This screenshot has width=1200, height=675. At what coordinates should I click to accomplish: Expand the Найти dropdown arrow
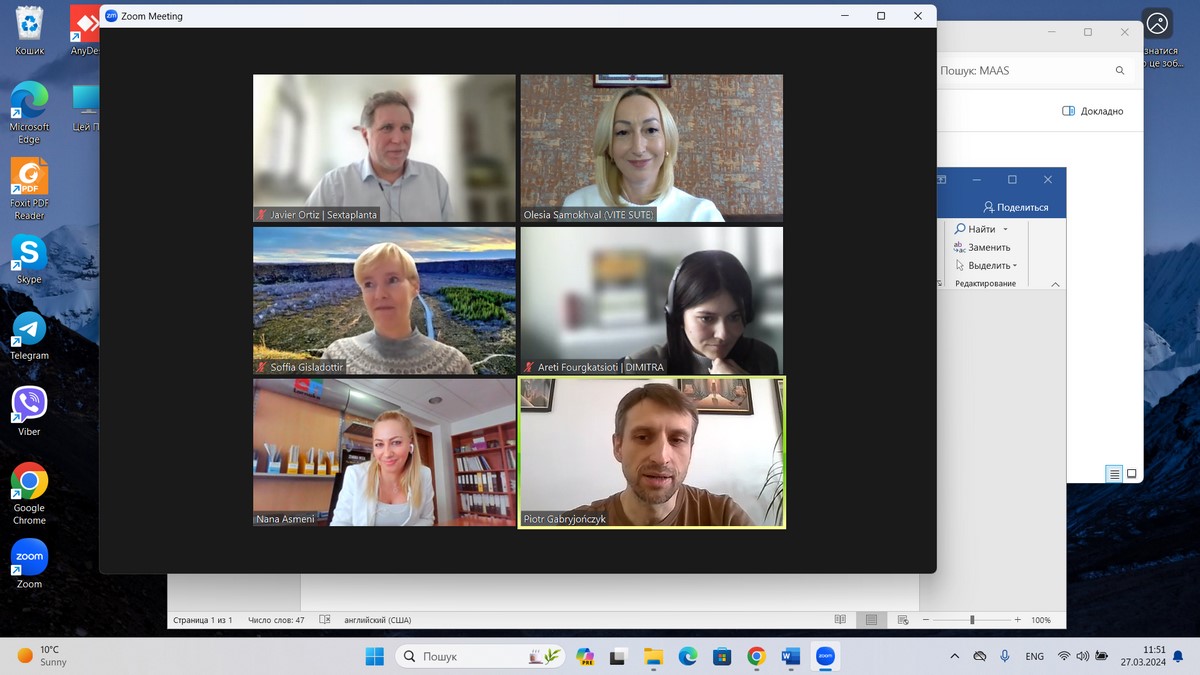pos(1005,230)
